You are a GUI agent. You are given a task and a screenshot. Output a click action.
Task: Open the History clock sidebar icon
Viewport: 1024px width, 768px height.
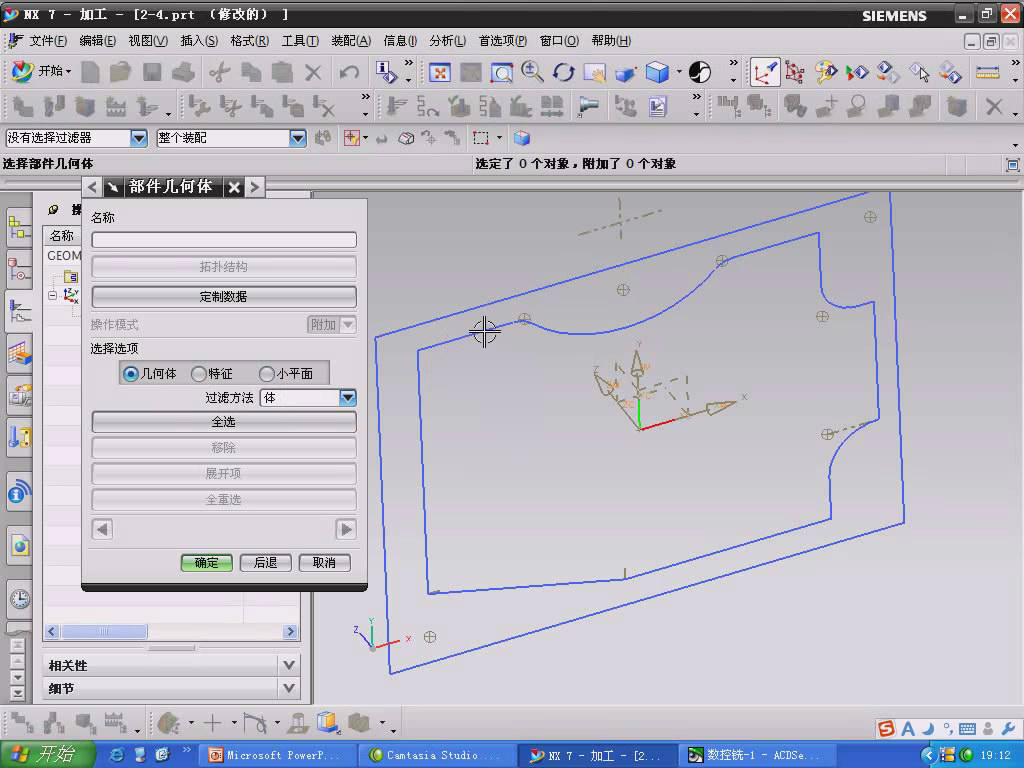click(20, 598)
